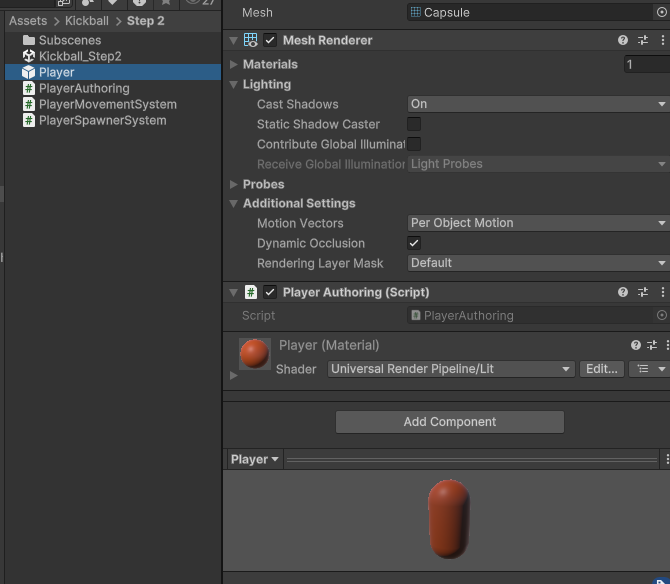Open object picker for PlayerAuthoring script
This screenshot has width=670, height=584.
point(661,315)
